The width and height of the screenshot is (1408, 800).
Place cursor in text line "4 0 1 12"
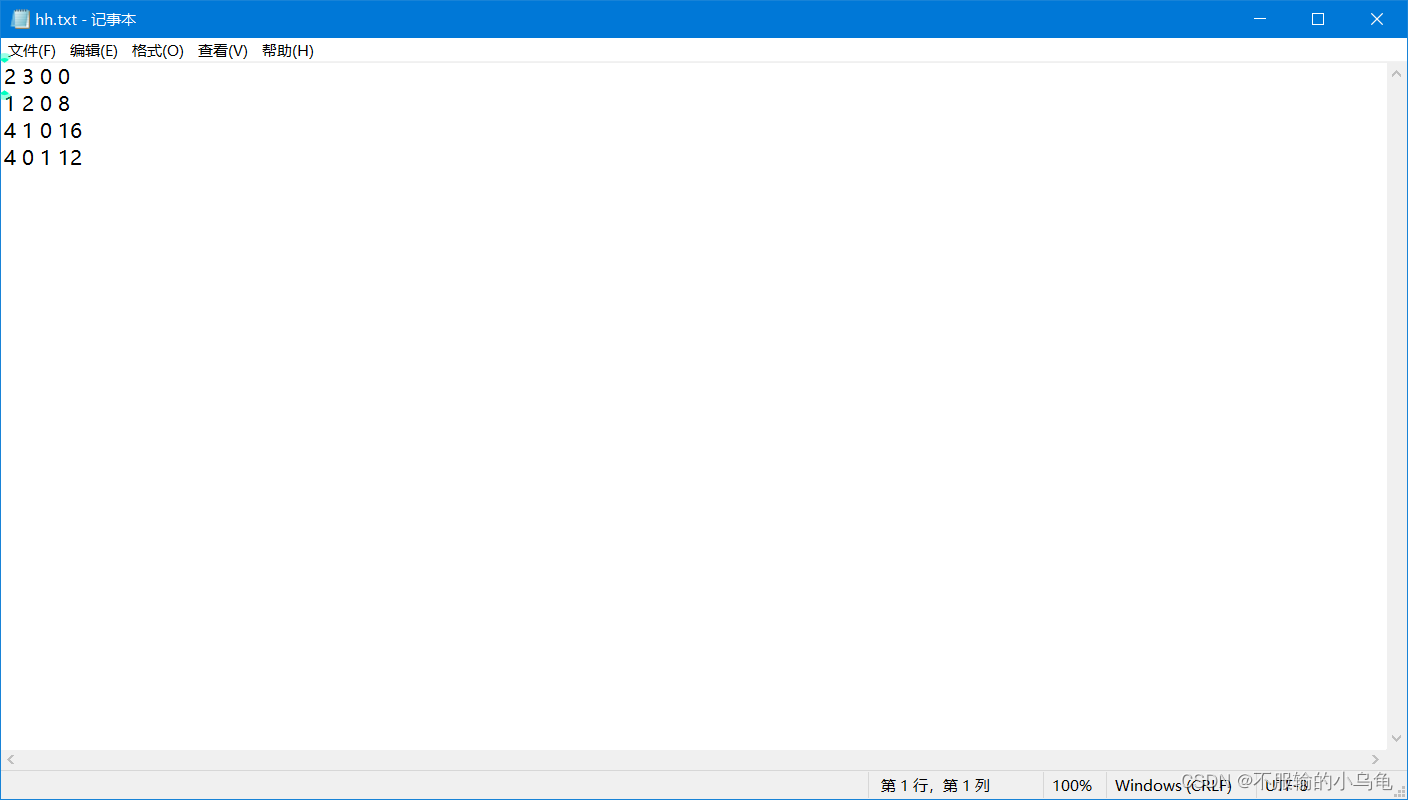[x=43, y=158]
